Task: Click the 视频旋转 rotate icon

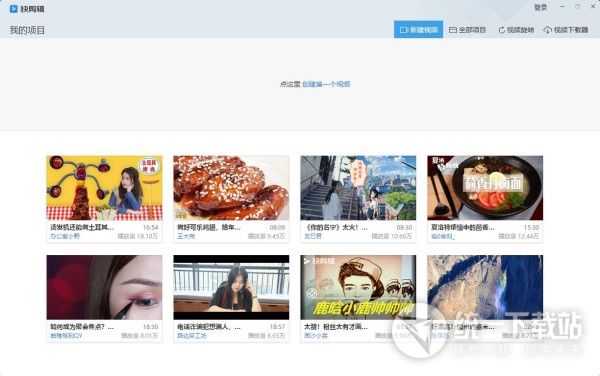Action: (x=501, y=30)
